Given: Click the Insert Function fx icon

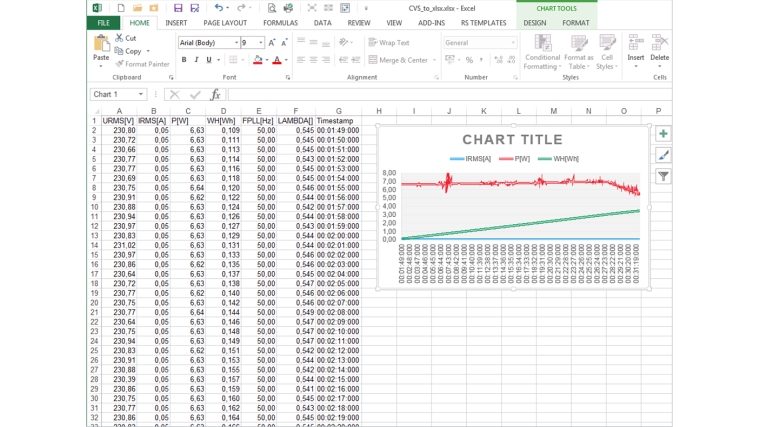Looking at the screenshot, I should [215, 95].
